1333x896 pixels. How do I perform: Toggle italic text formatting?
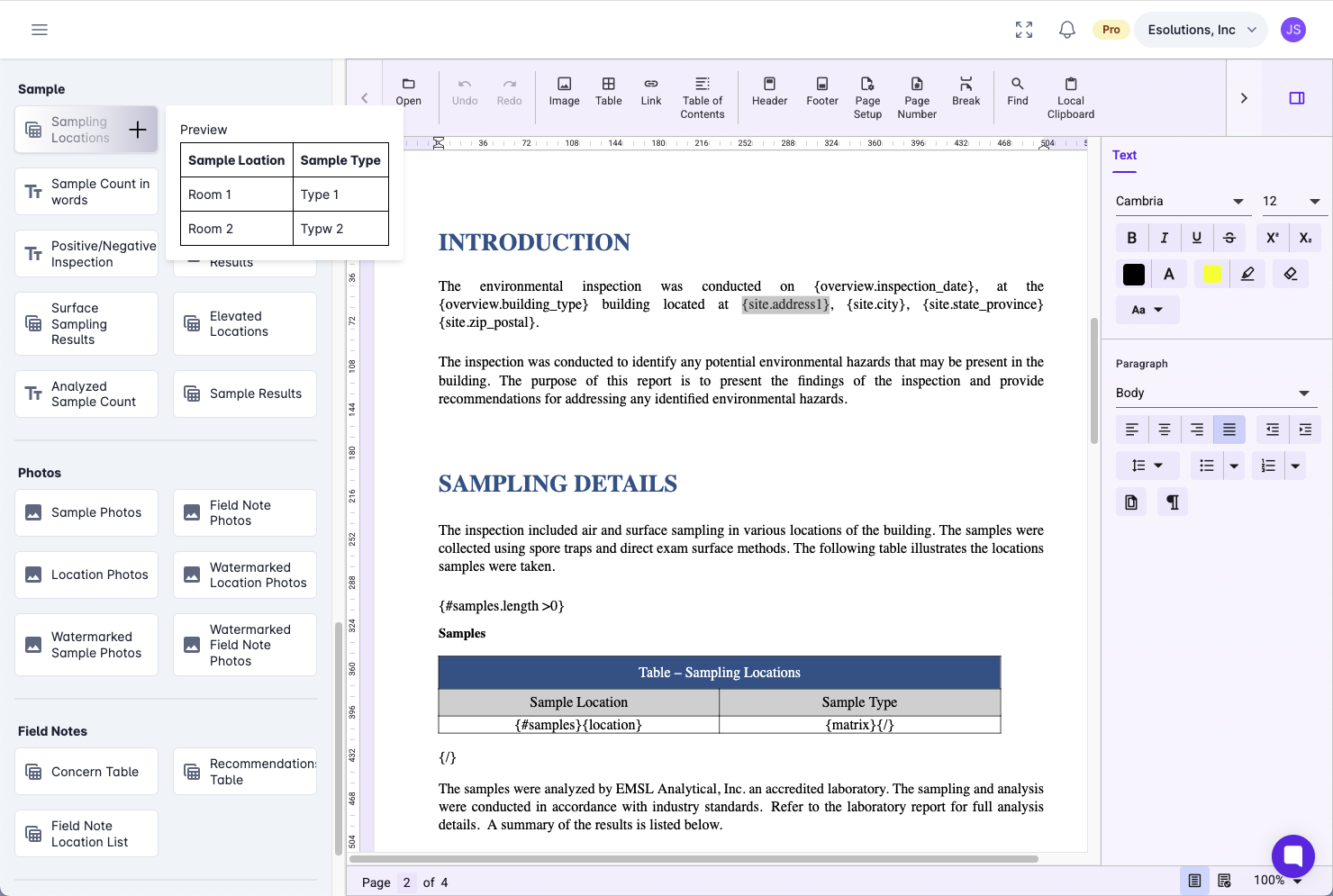pyautogui.click(x=1164, y=238)
